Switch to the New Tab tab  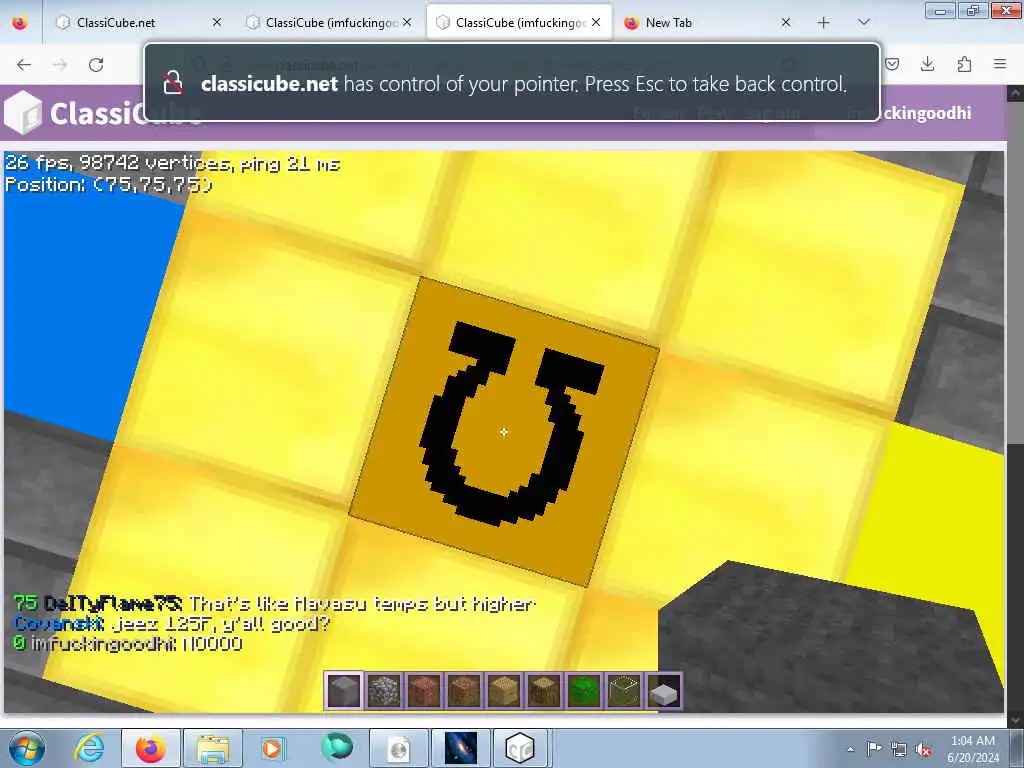pos(707,23)
